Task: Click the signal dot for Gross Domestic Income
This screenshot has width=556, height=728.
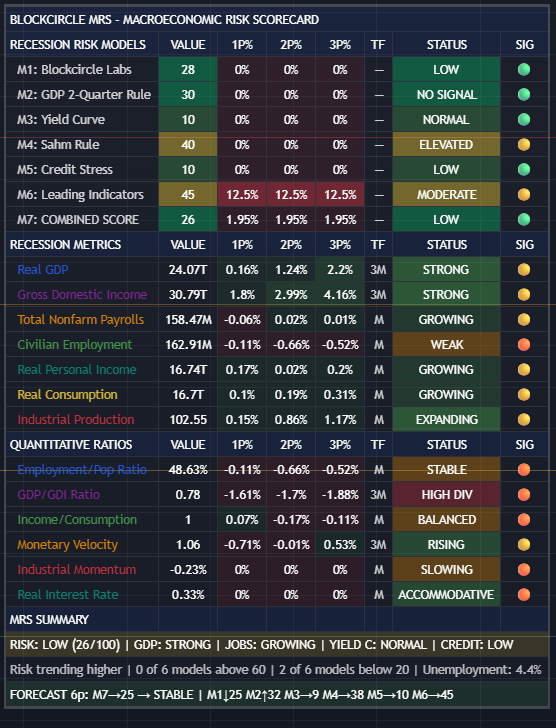Action: click(524, 295)
